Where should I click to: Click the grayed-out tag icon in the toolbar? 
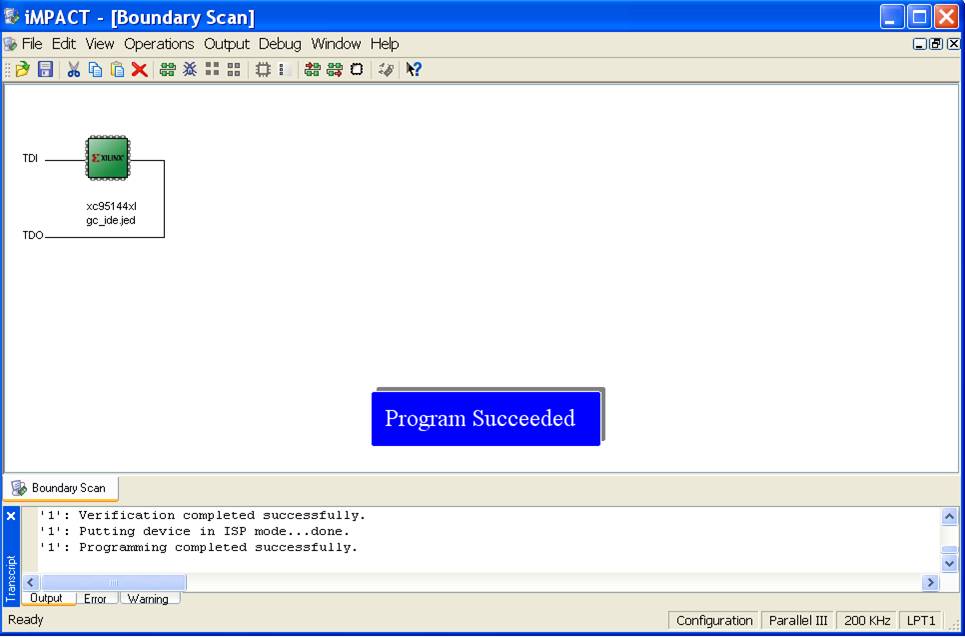[386, 70]
